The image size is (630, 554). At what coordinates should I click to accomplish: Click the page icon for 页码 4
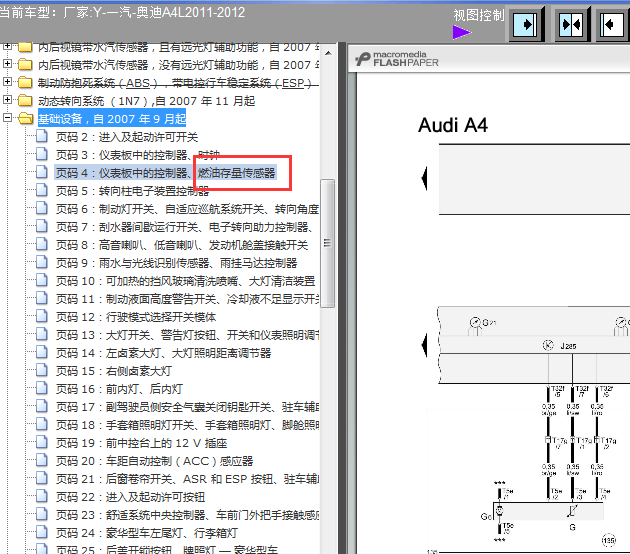point(42,172)
